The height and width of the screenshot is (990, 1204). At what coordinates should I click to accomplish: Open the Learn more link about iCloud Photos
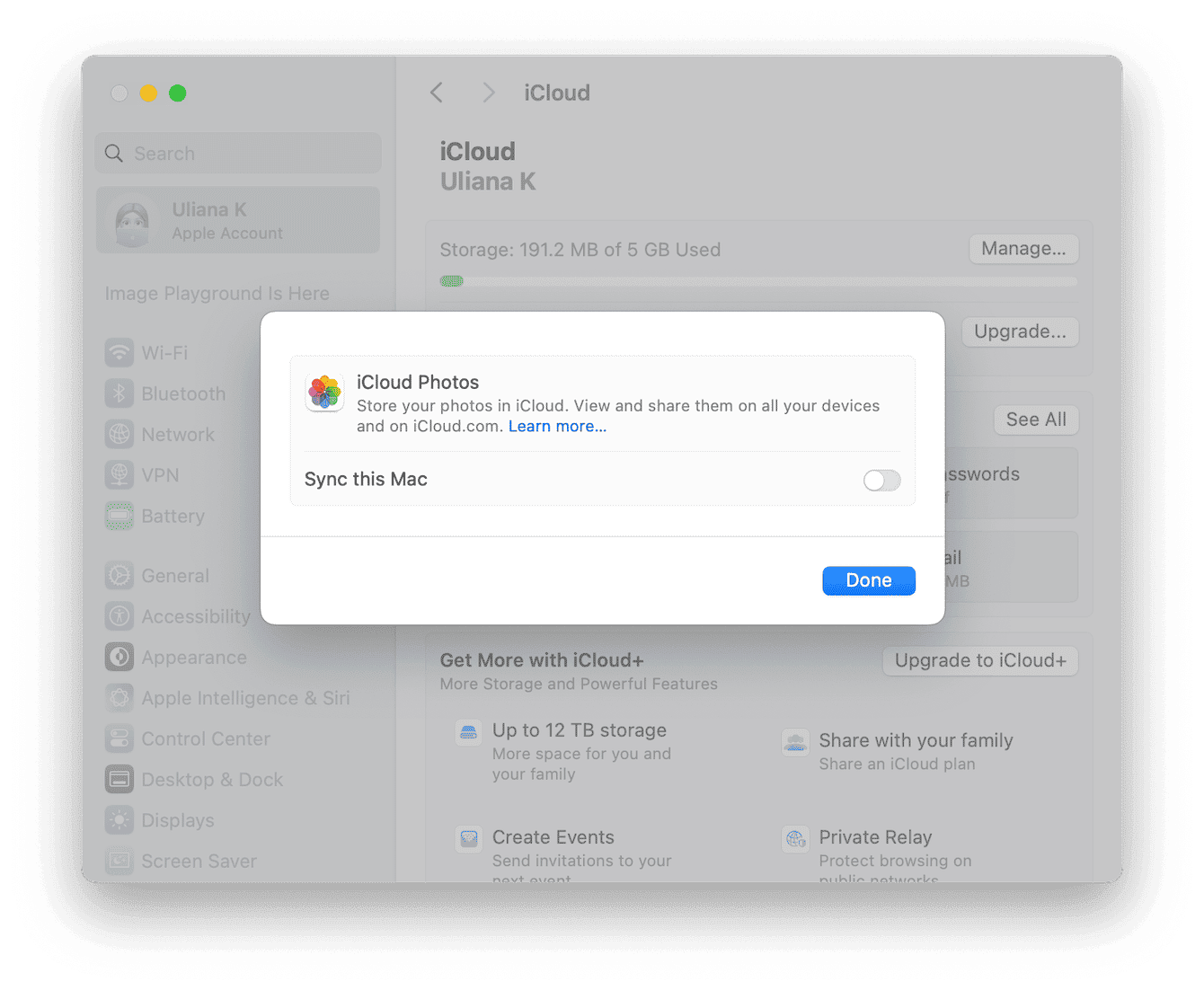point(557,426)
